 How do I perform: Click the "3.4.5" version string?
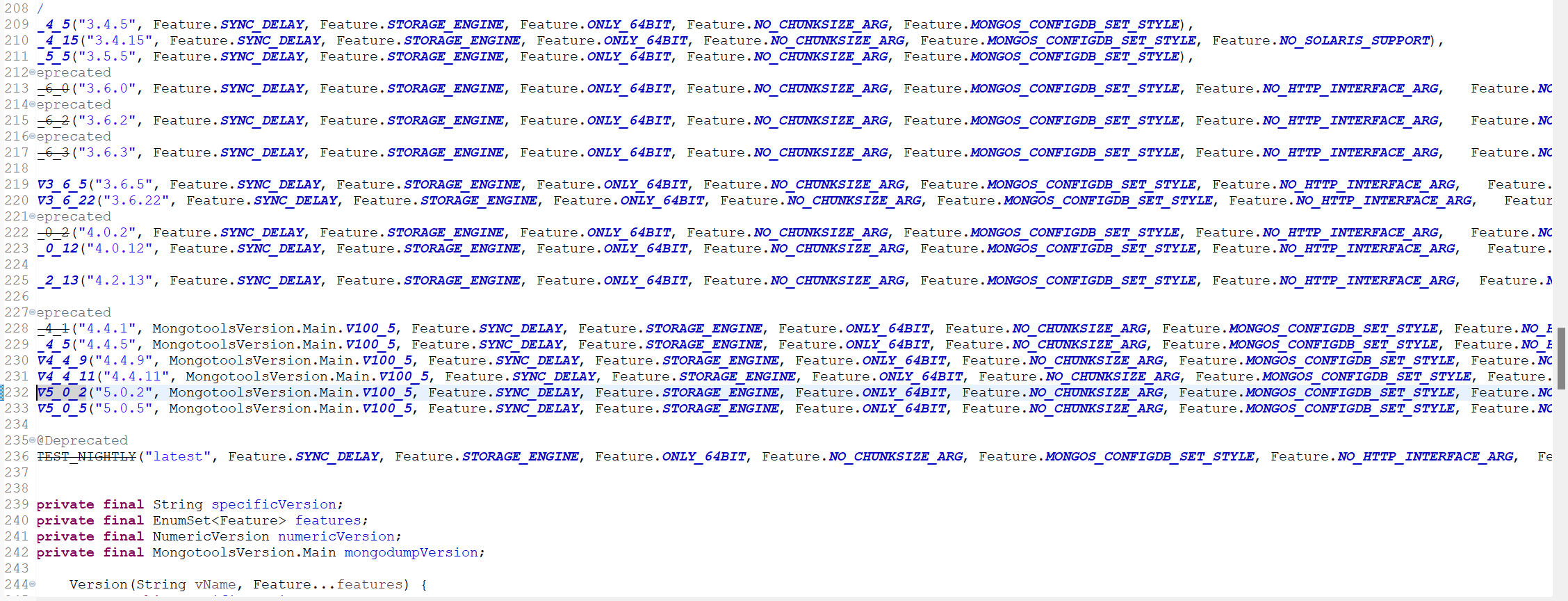point(108,24)
